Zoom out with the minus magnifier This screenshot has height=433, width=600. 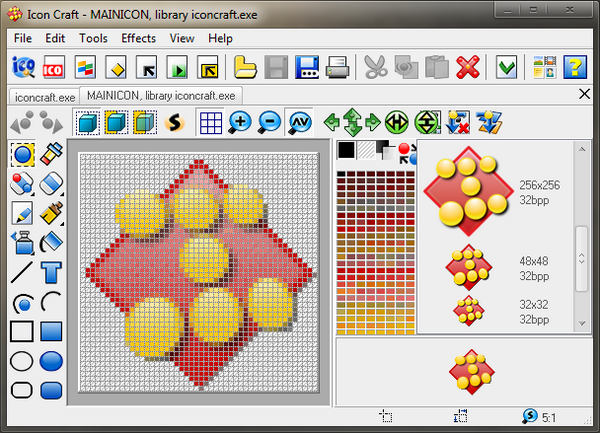point(269,122)
